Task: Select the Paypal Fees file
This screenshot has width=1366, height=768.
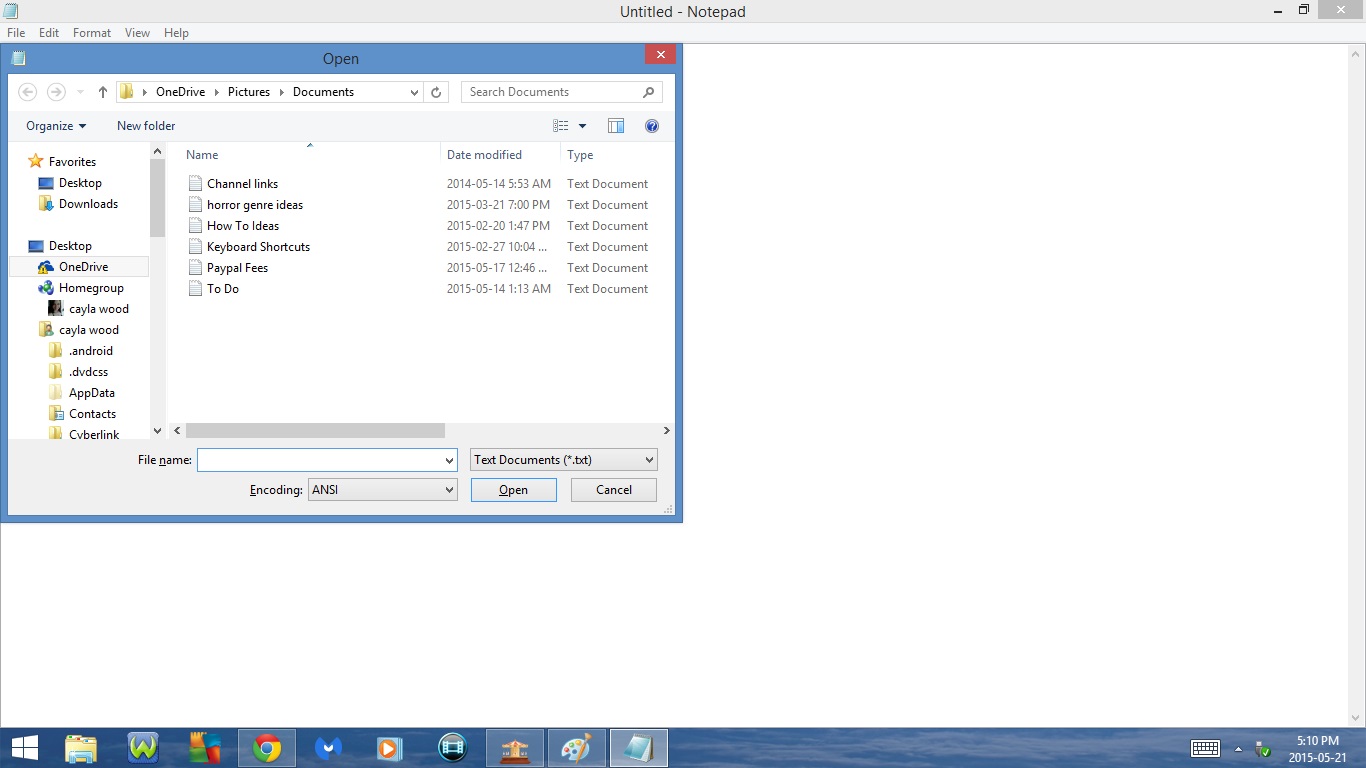Action: [237, 268]
